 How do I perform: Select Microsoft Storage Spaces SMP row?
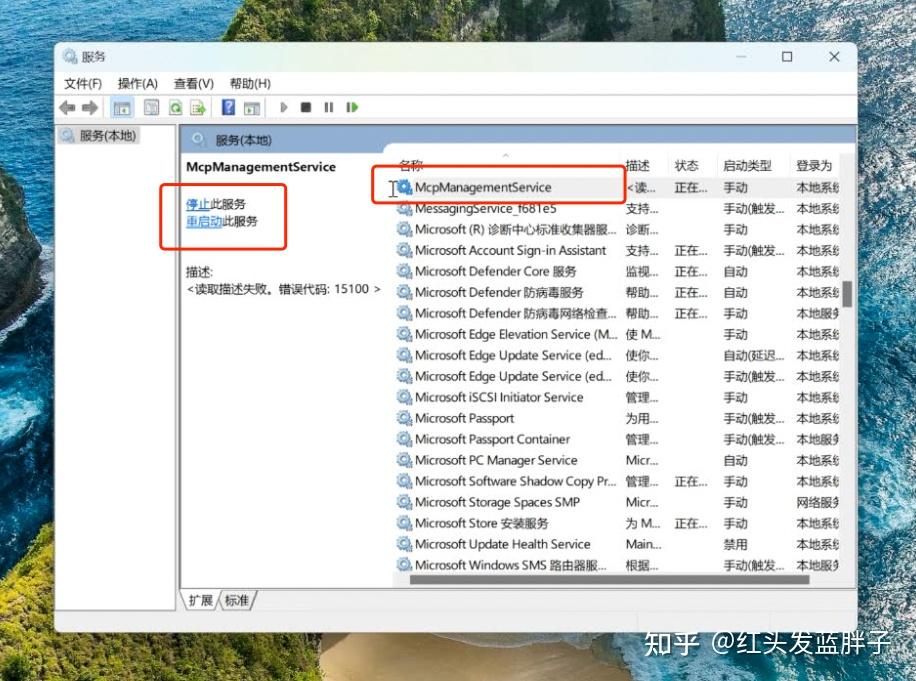coord(616,502)
